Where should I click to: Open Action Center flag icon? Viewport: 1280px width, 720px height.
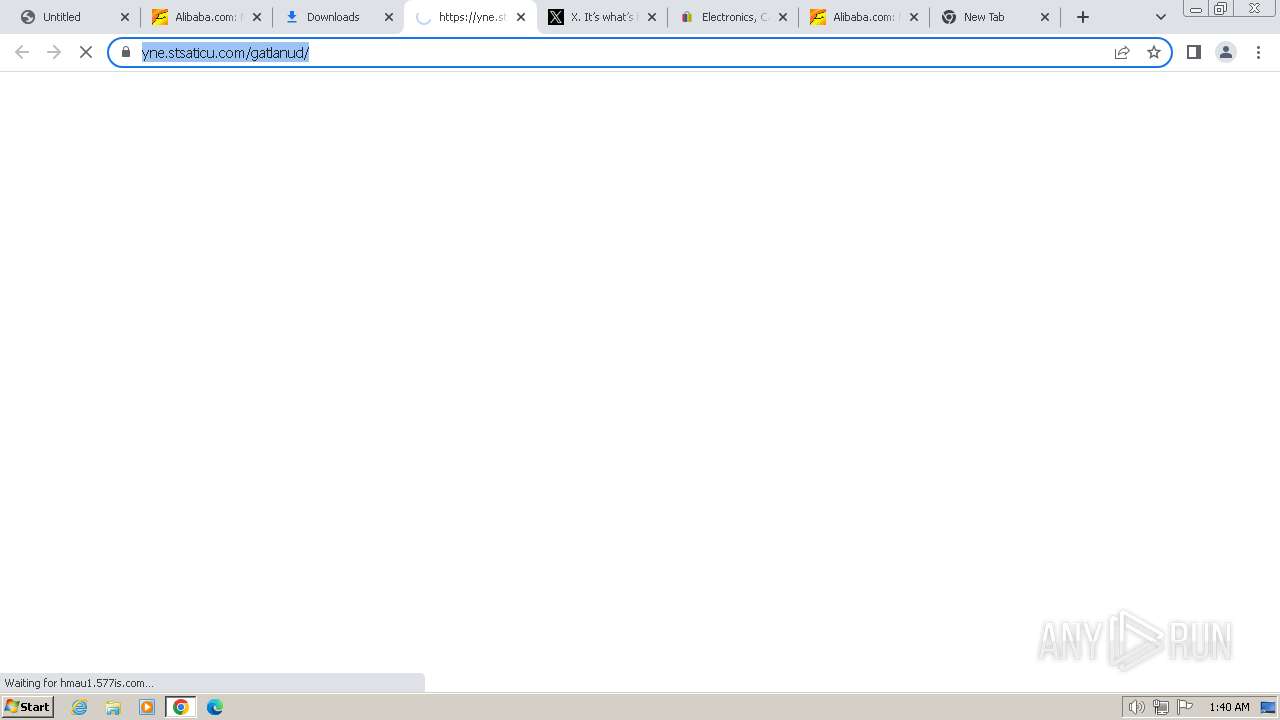tap(1185, 707)
